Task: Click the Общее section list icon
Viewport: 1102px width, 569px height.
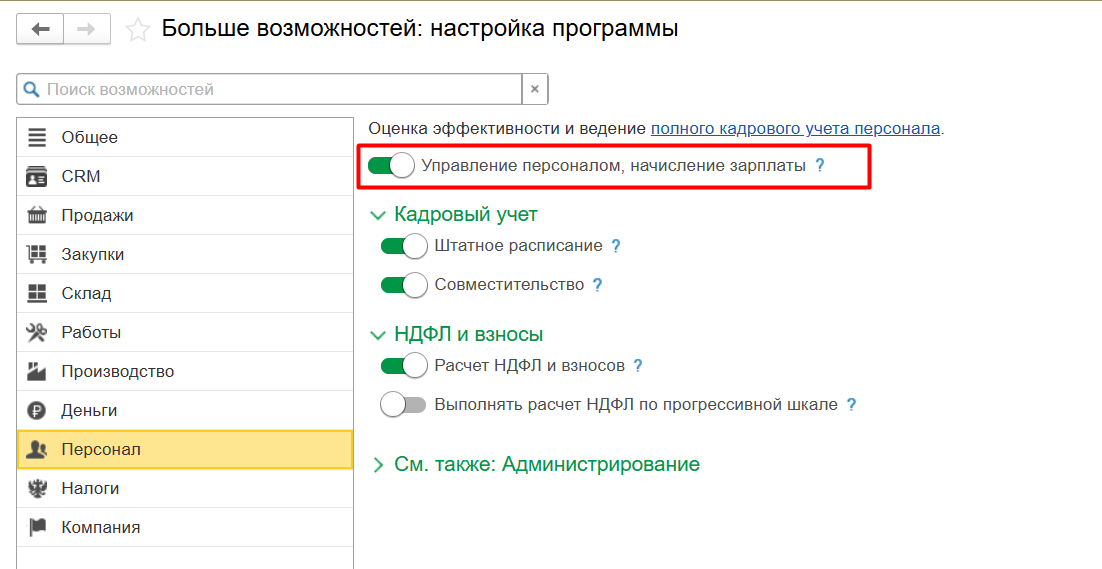Action: 37,138
